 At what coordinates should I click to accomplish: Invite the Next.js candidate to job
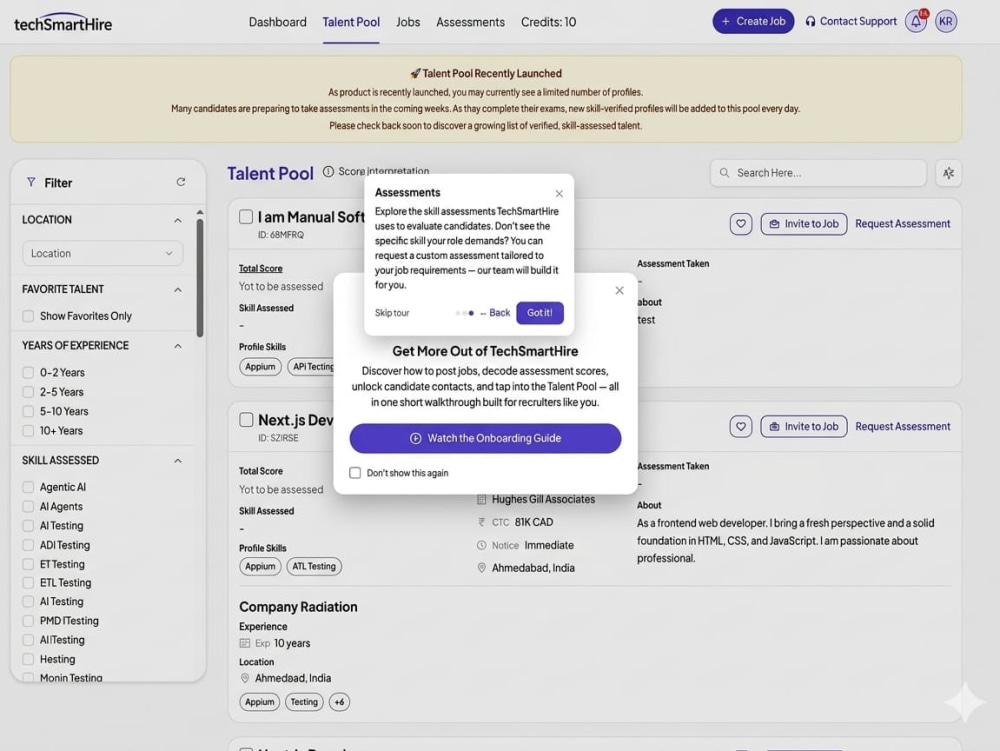click(x=804, y=427)
